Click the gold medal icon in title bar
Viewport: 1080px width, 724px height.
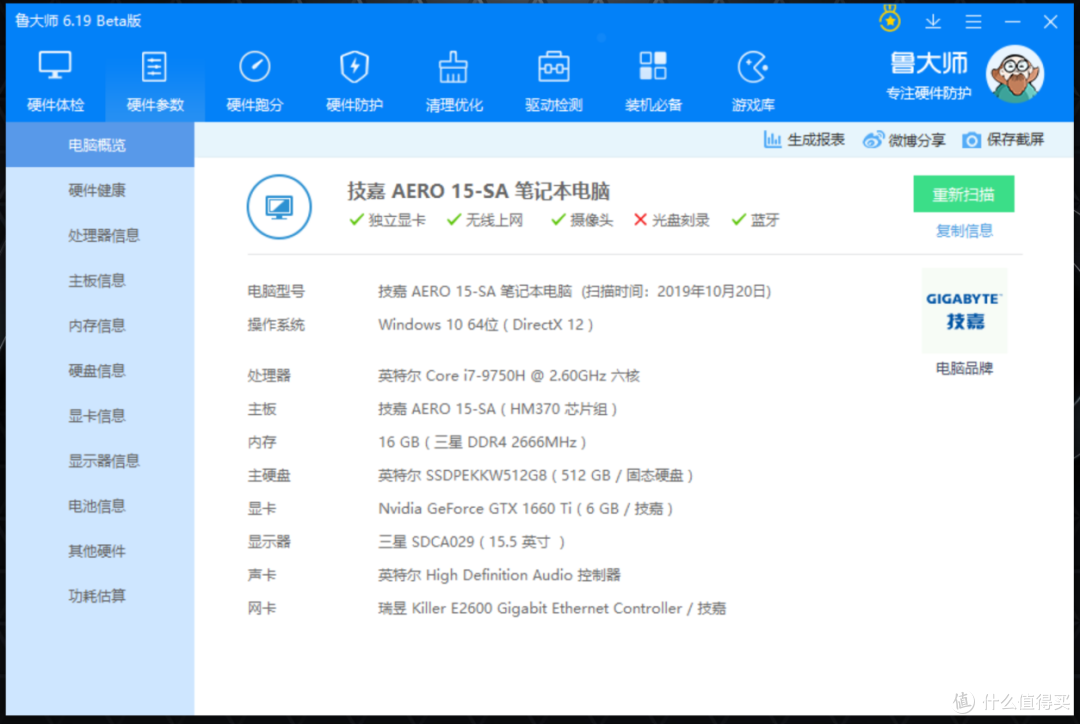[x=890, y=19]
